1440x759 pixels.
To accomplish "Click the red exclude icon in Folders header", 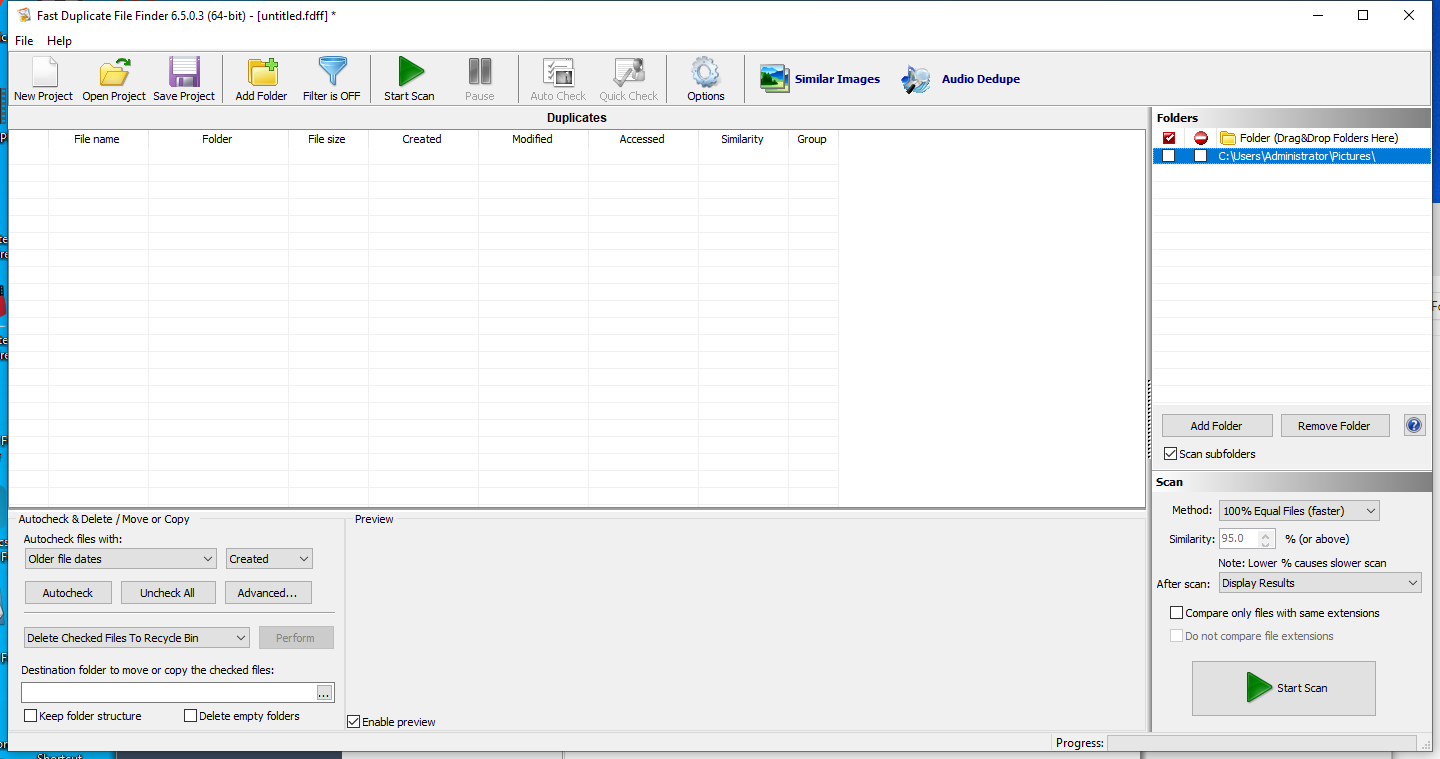I will click(1201, 138).
